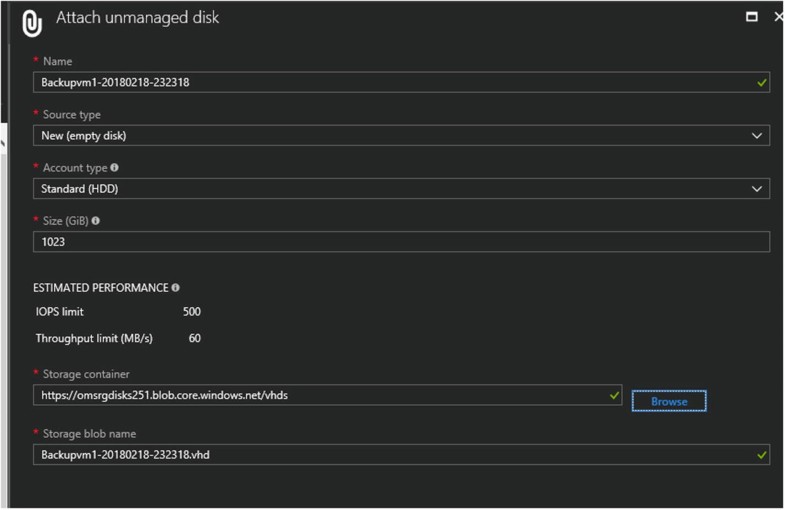Click the Estimated Performance info icon
This screenshot has height=510, width=785.
click(x=176, y=288)
